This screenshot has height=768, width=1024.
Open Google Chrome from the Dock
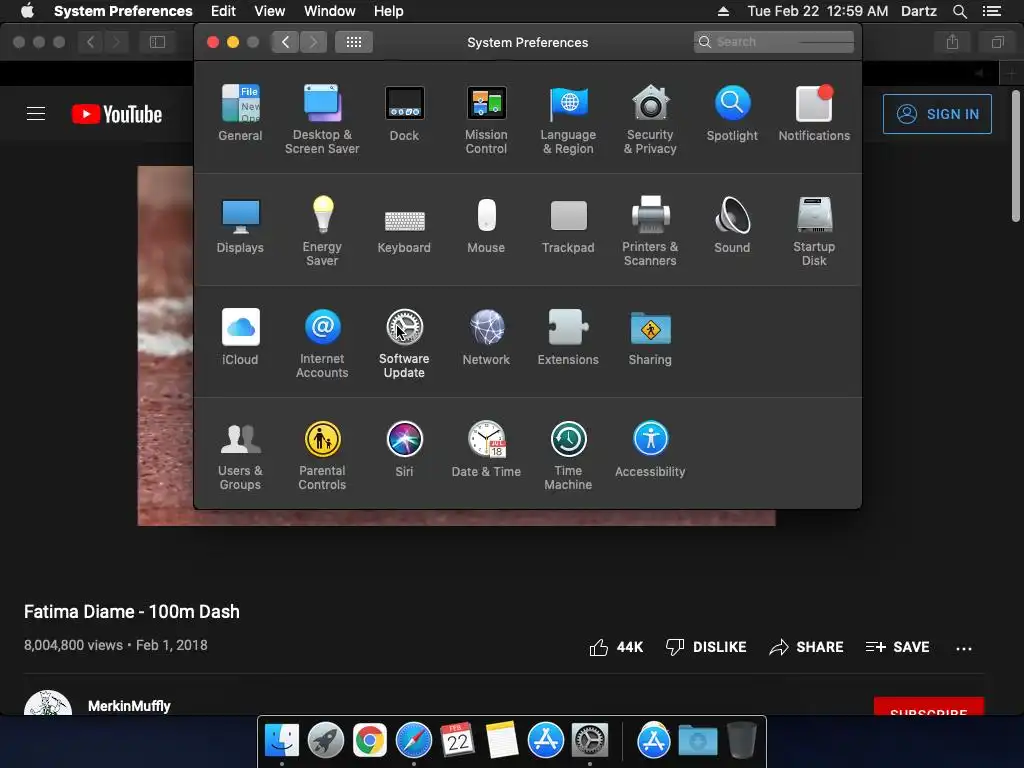(370, 741)
